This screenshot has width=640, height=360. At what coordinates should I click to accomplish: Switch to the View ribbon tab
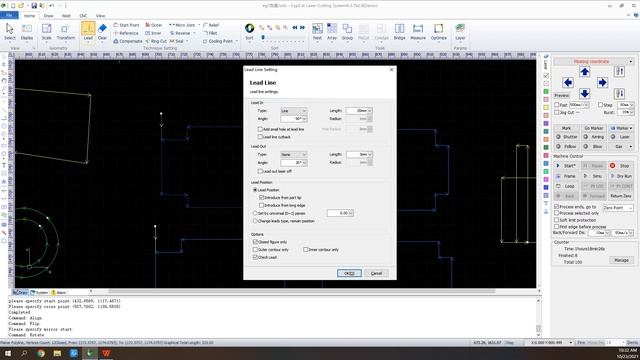coord(100,16)
